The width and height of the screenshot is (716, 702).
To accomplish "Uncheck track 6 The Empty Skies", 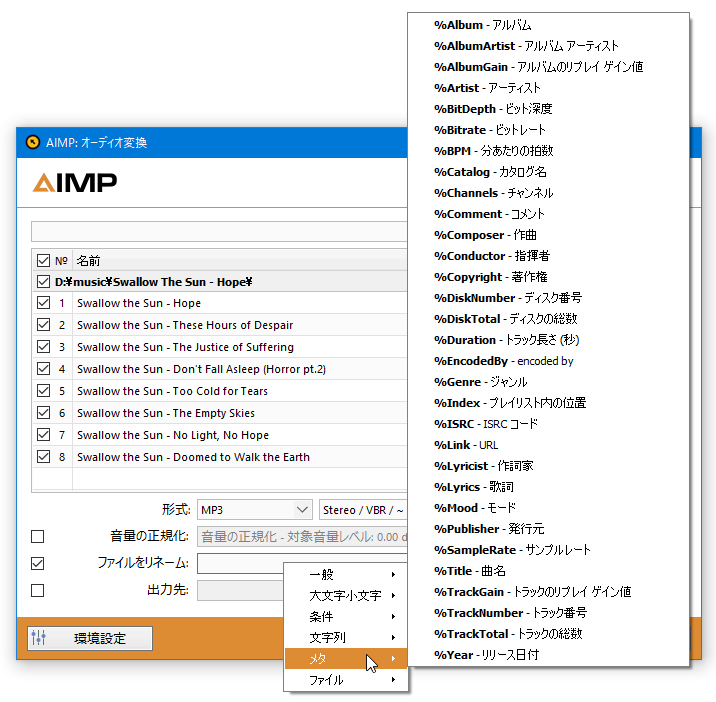I will [43, 412].
